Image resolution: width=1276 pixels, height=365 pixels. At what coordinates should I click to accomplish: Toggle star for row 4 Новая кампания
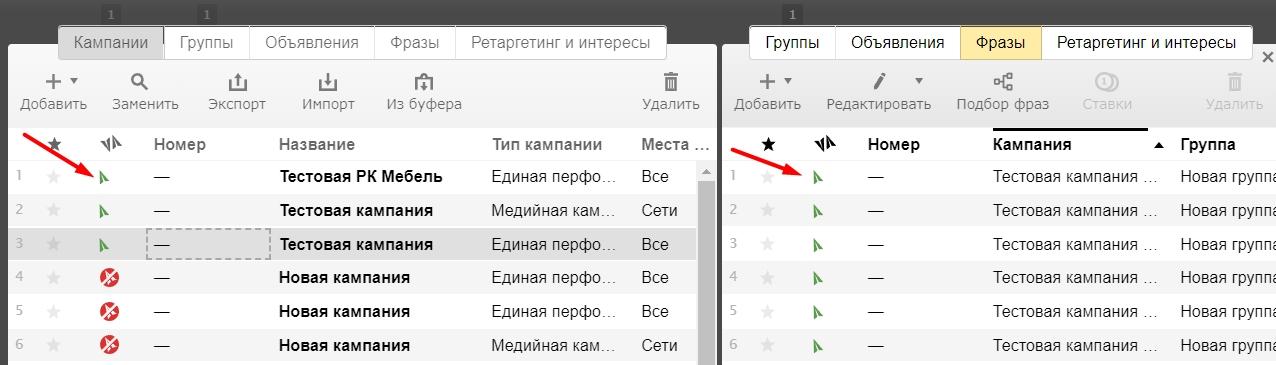(x=54, y=277)
